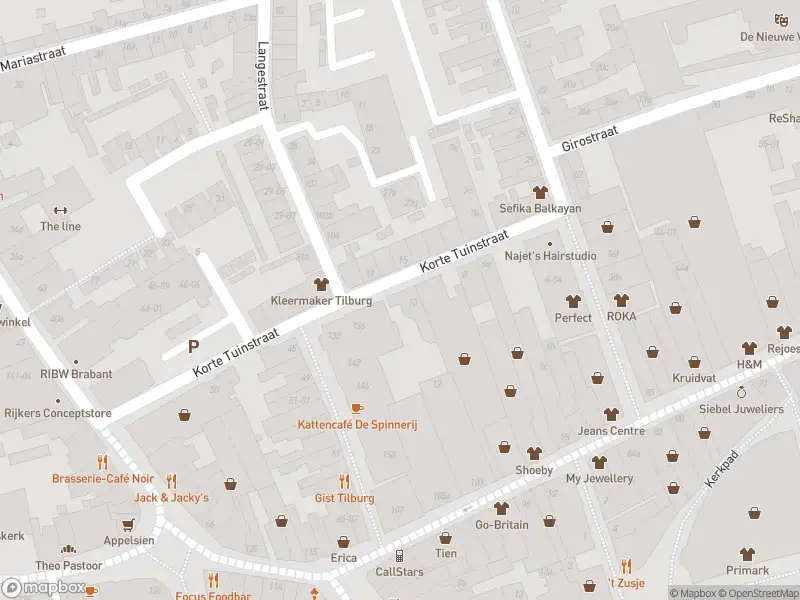The width and height of the screenshot is (800, 600).
Task: Click the Brasserie-Café Noir fork and knife icon
Action: 102,462
